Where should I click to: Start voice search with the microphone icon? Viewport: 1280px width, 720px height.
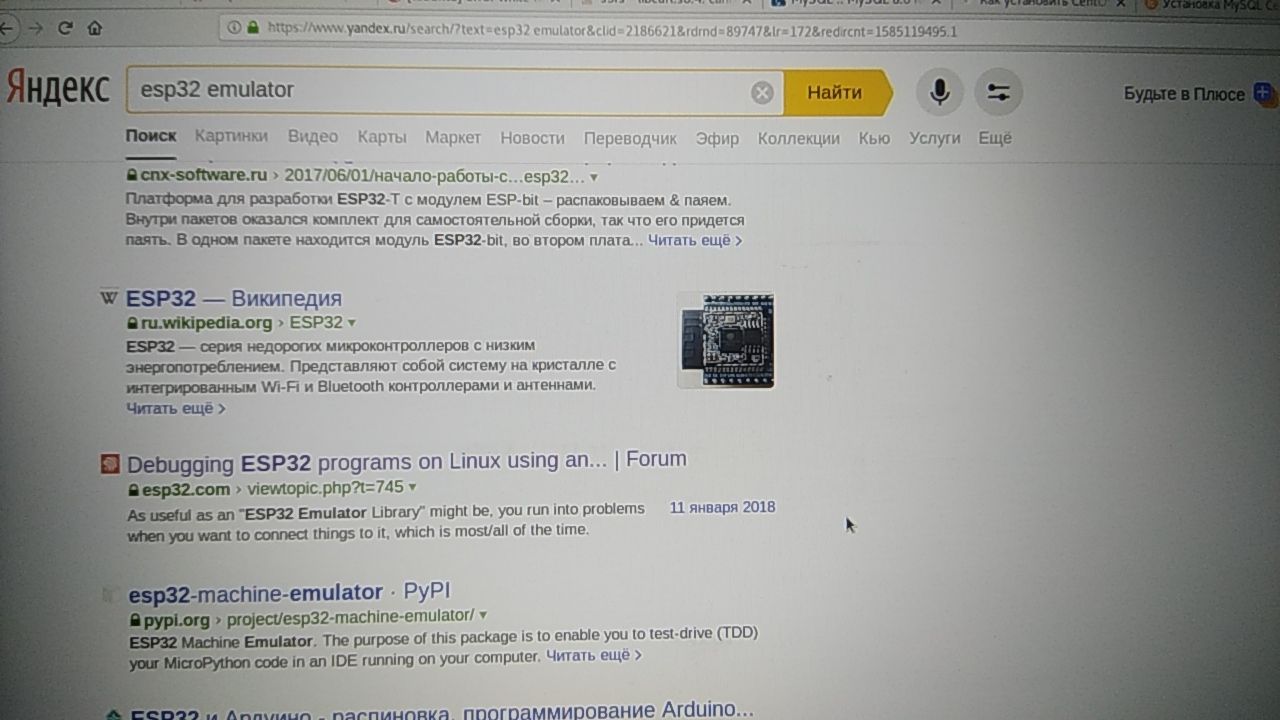click(x=939, y=93)
